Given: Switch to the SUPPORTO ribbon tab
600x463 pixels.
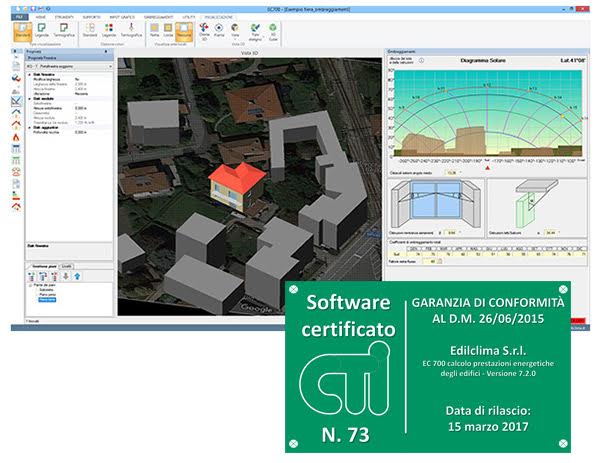Looking at the screenshot, I should (x=92, y=17).
